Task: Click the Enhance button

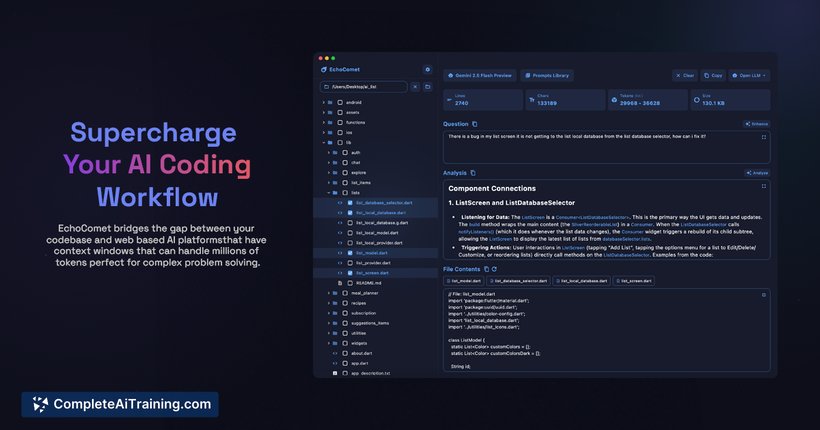Action: point(757,125)
